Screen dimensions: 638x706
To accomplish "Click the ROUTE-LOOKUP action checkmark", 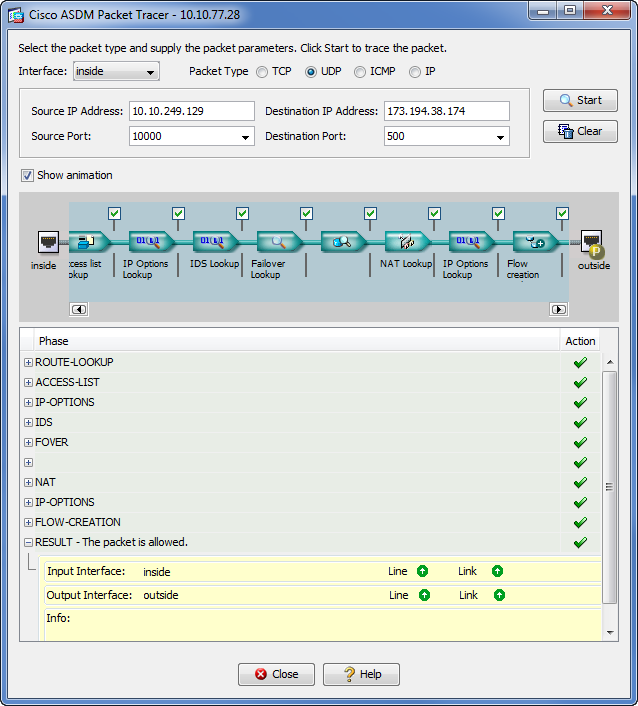I will tap(580, 362).
